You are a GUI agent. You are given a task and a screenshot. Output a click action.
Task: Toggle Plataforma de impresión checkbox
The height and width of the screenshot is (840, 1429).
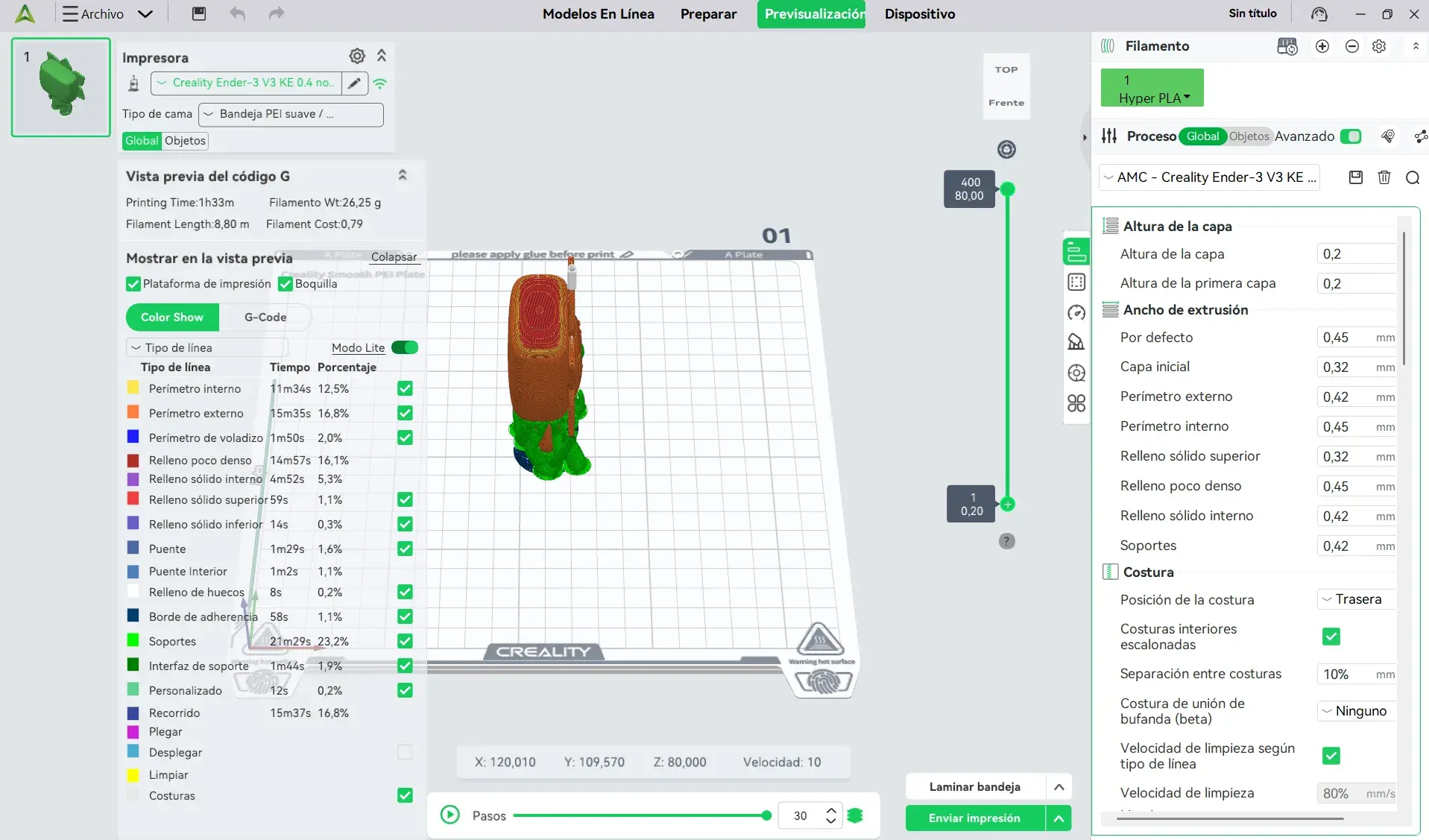point(133,284)
